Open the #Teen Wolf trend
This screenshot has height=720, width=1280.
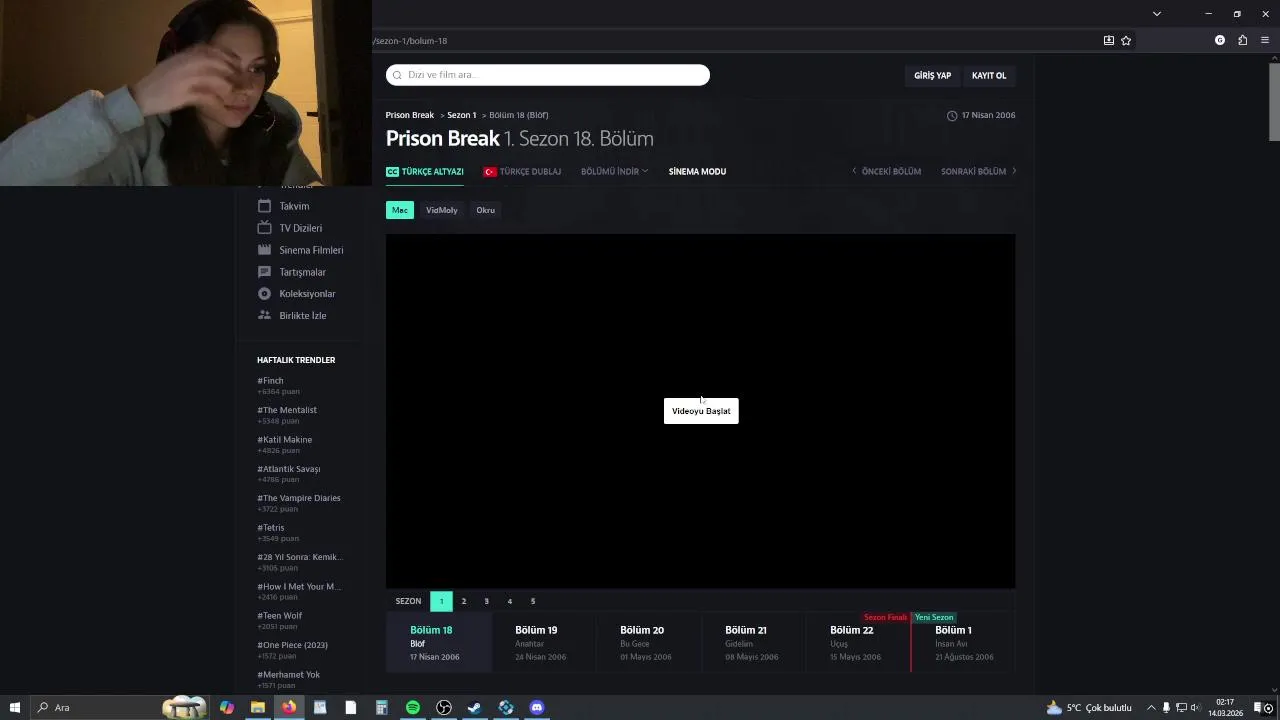[280, 616]
